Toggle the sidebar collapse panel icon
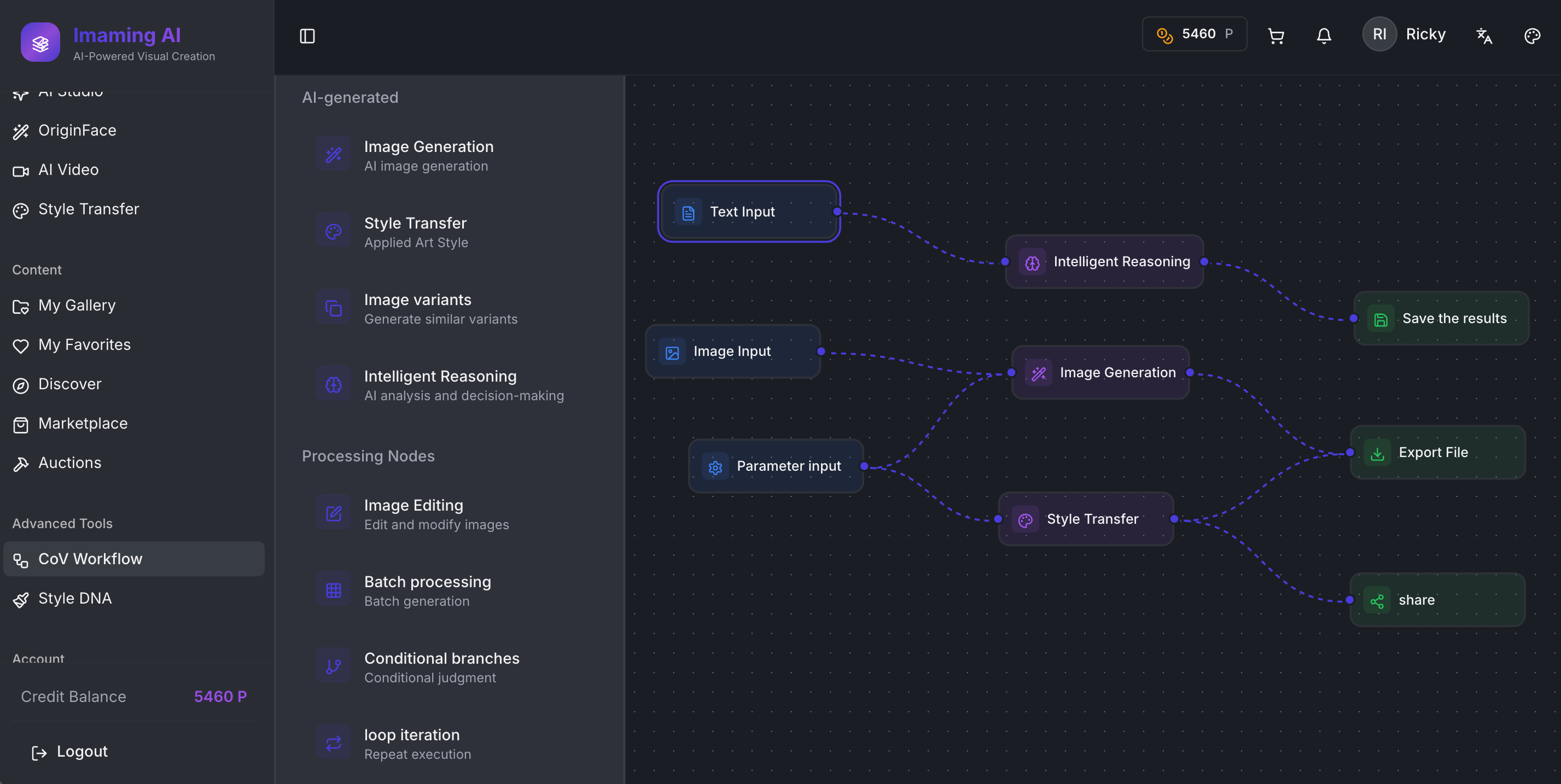 [307, 36]
